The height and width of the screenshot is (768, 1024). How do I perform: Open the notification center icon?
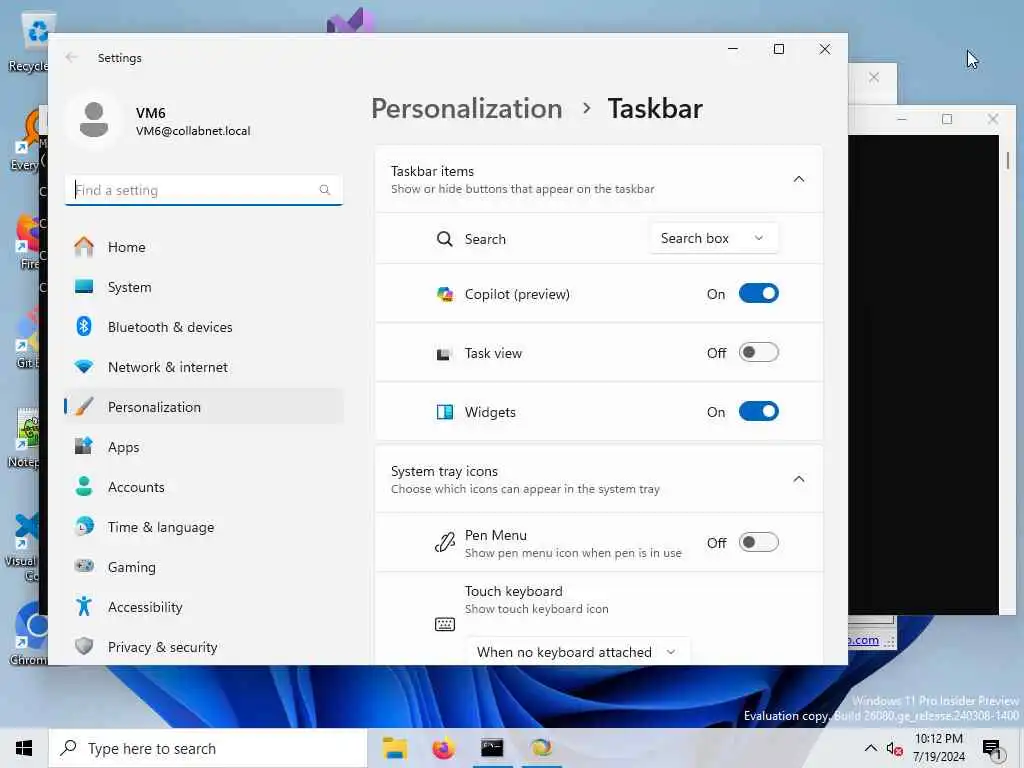pos(992,748)
